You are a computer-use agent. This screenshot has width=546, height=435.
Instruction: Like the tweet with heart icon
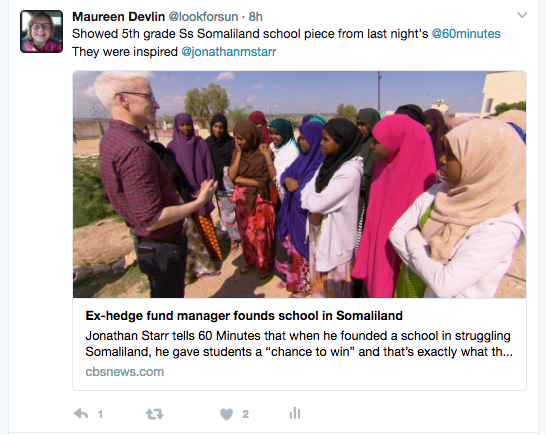point(226,414)
